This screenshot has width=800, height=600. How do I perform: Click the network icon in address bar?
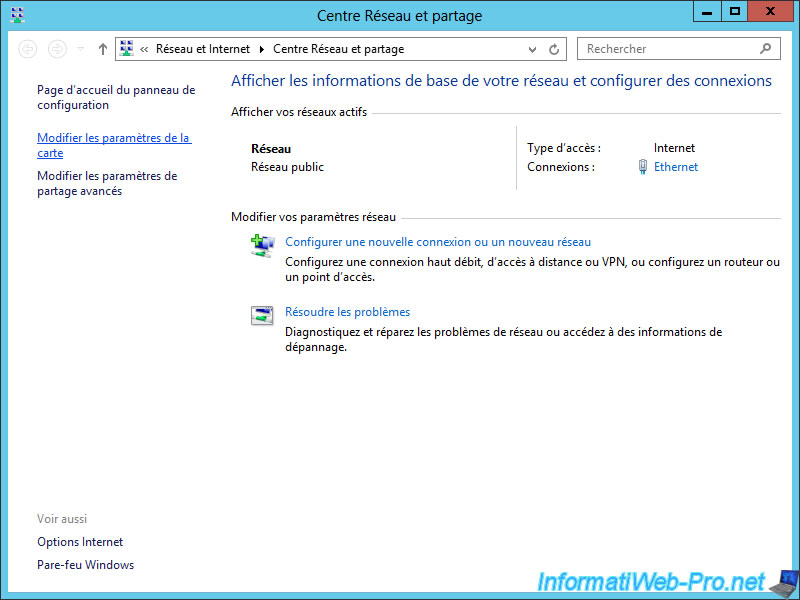point(127,48)
